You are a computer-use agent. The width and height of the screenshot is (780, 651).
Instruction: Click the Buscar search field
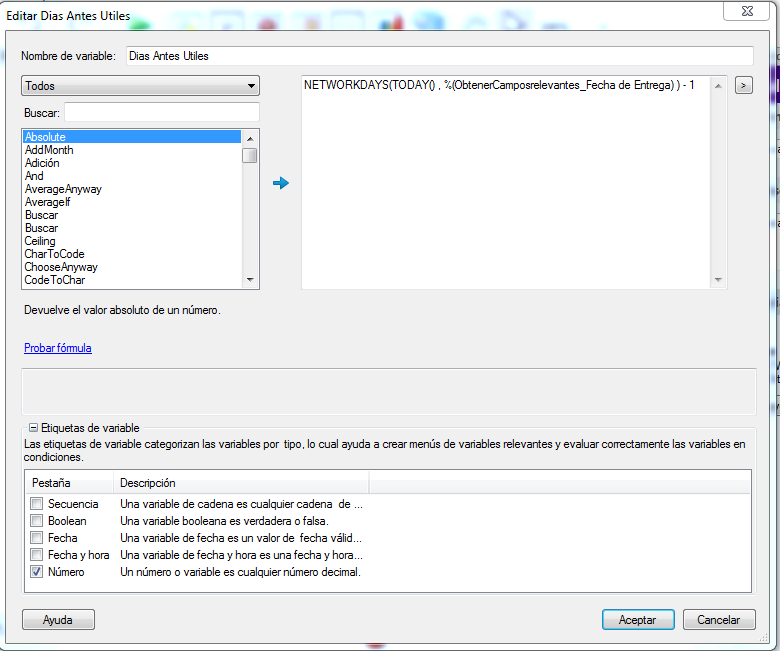click(162, 112)
